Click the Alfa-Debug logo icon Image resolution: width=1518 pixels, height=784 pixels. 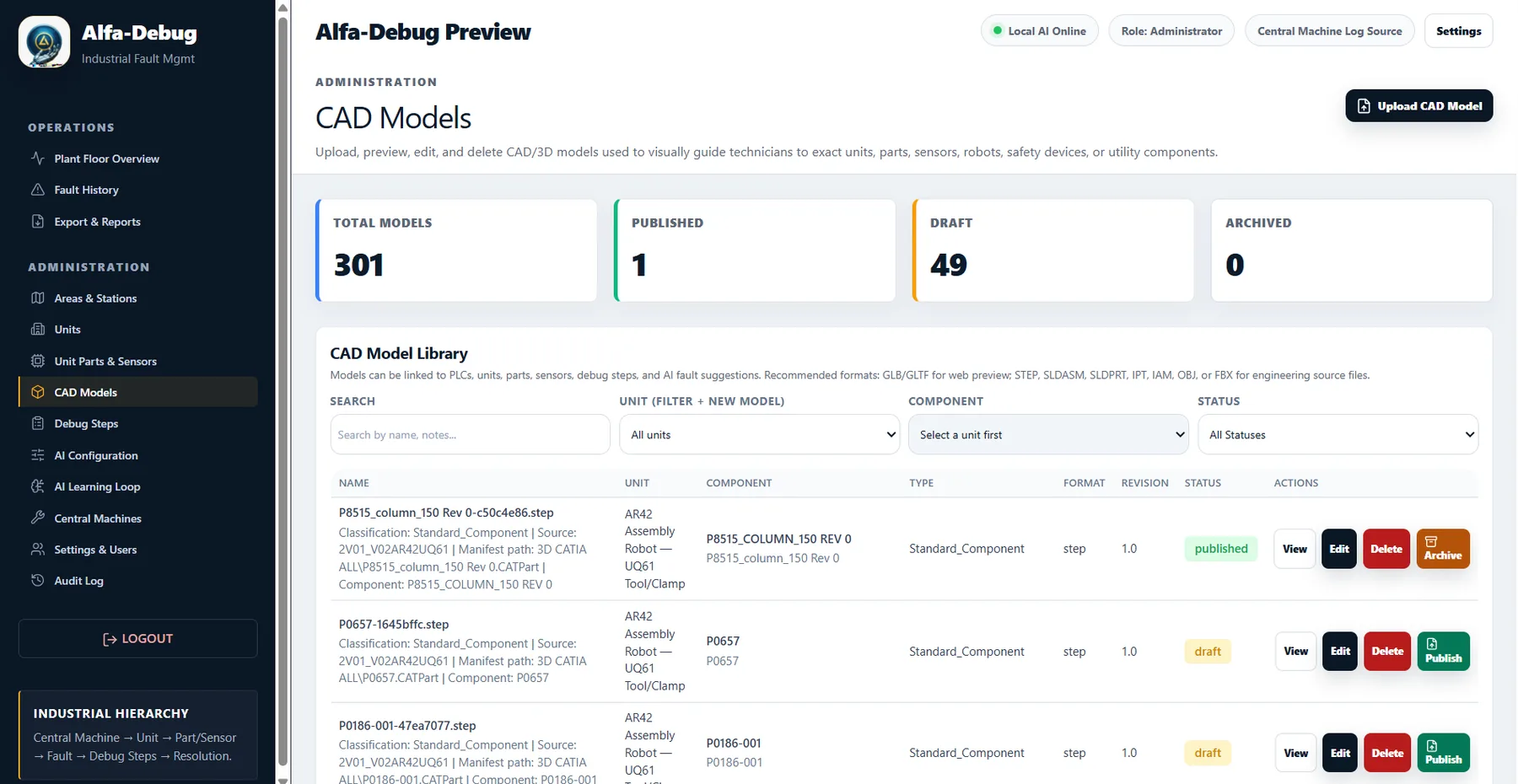click(x=44, y=42)
